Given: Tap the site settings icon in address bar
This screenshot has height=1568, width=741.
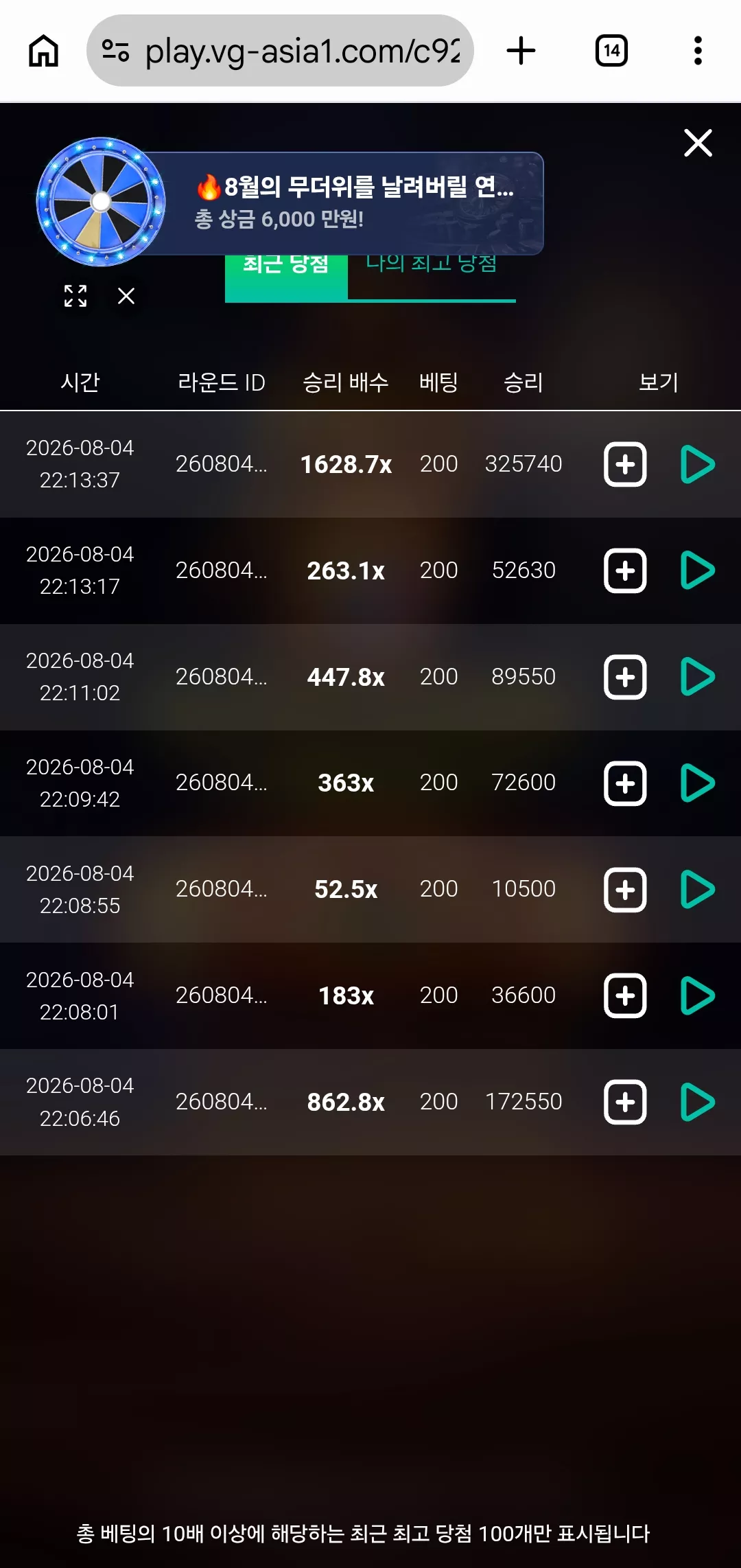Looking at the screenshot, I should 115,51.
